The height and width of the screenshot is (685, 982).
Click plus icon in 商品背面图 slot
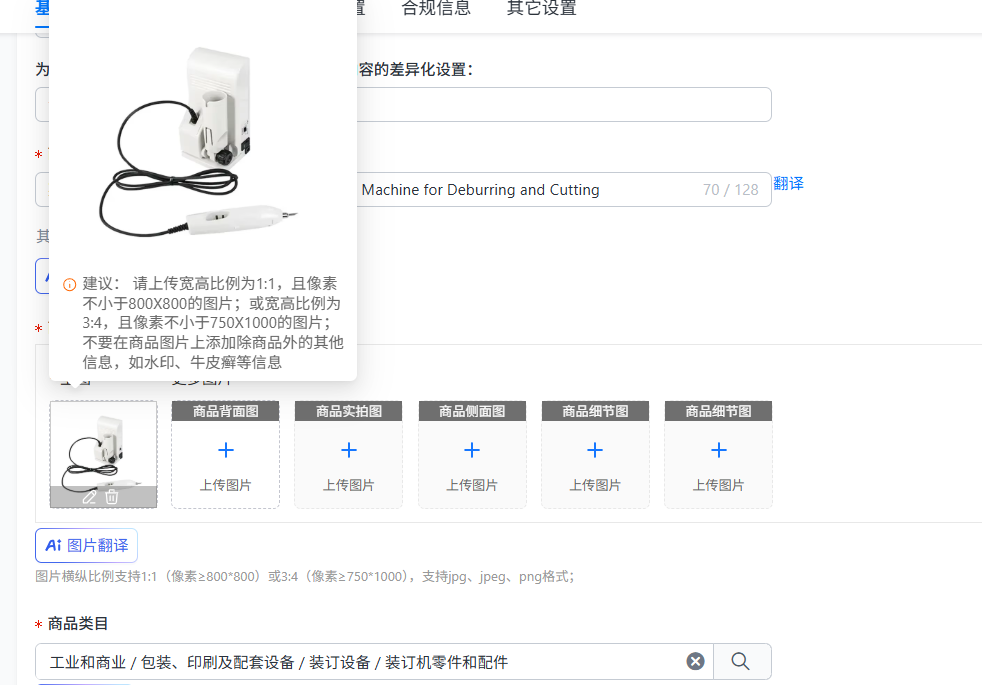point(225,450)
